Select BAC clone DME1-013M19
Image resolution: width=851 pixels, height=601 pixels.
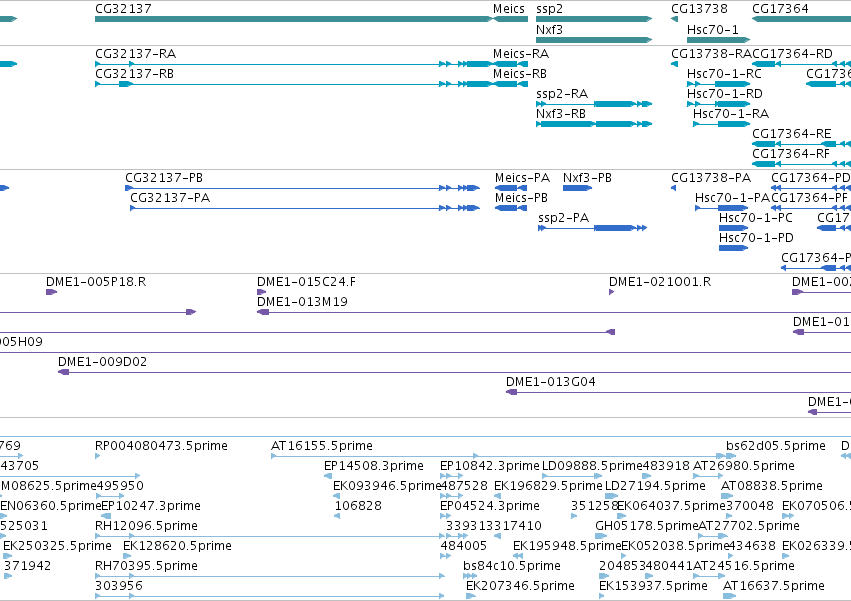pos(554,312)
